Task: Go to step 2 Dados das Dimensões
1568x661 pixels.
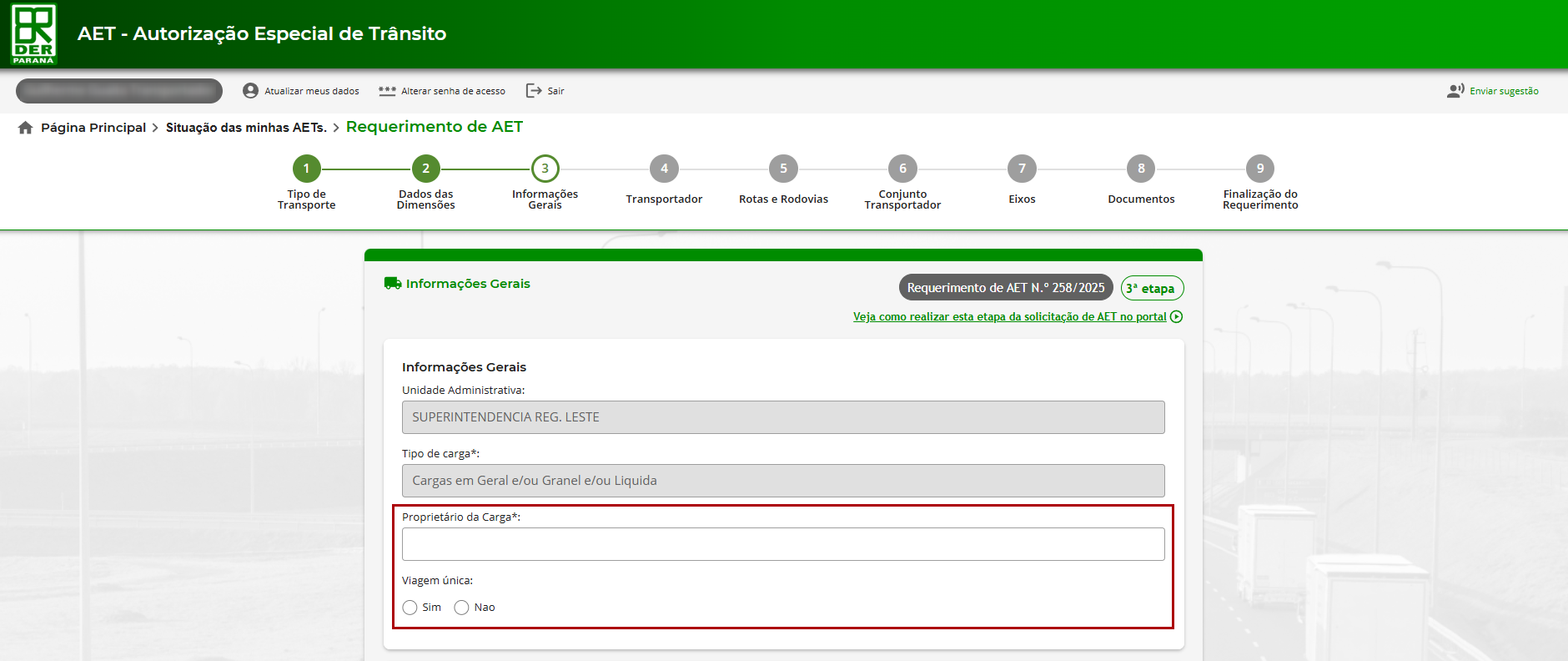Action: tap(425, 169)
